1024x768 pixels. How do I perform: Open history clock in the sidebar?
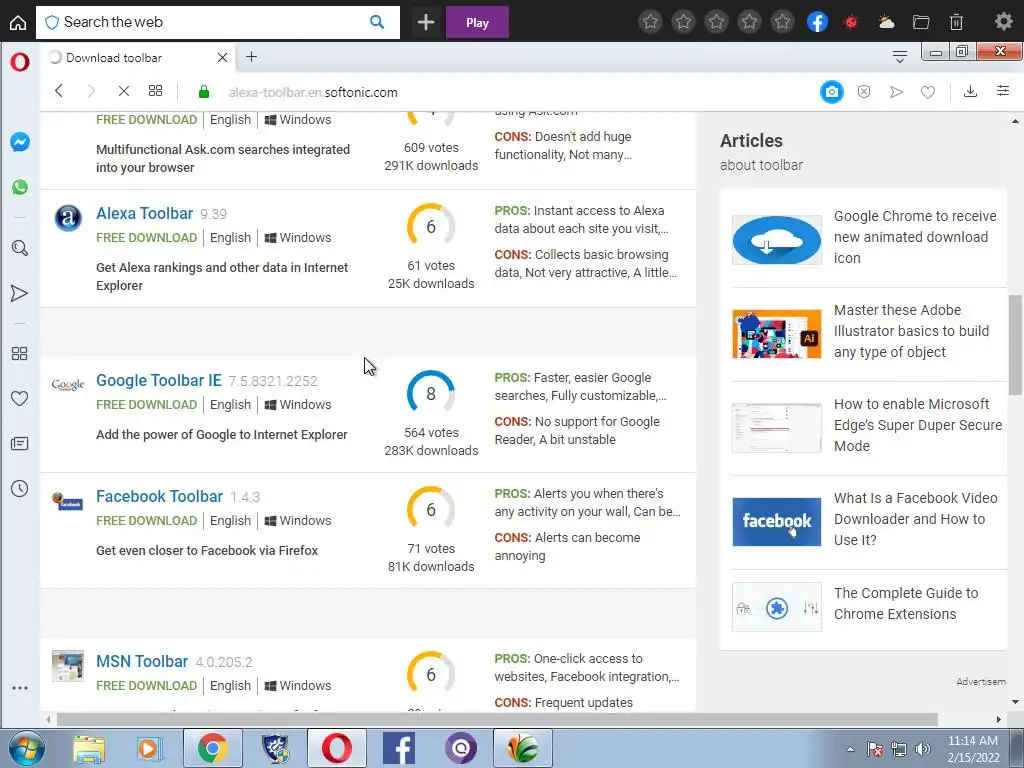[x=20, y=488]
